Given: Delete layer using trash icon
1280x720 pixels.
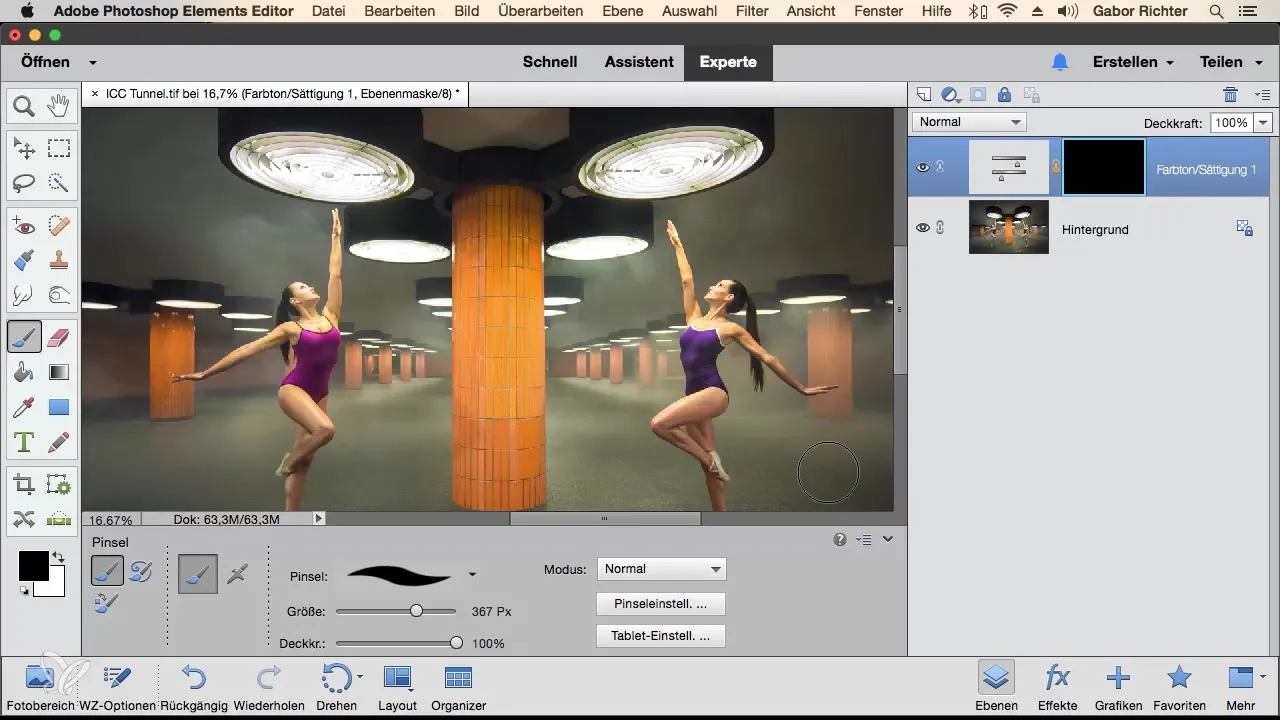Looking at the screenshot, I should pos(1230,95).
